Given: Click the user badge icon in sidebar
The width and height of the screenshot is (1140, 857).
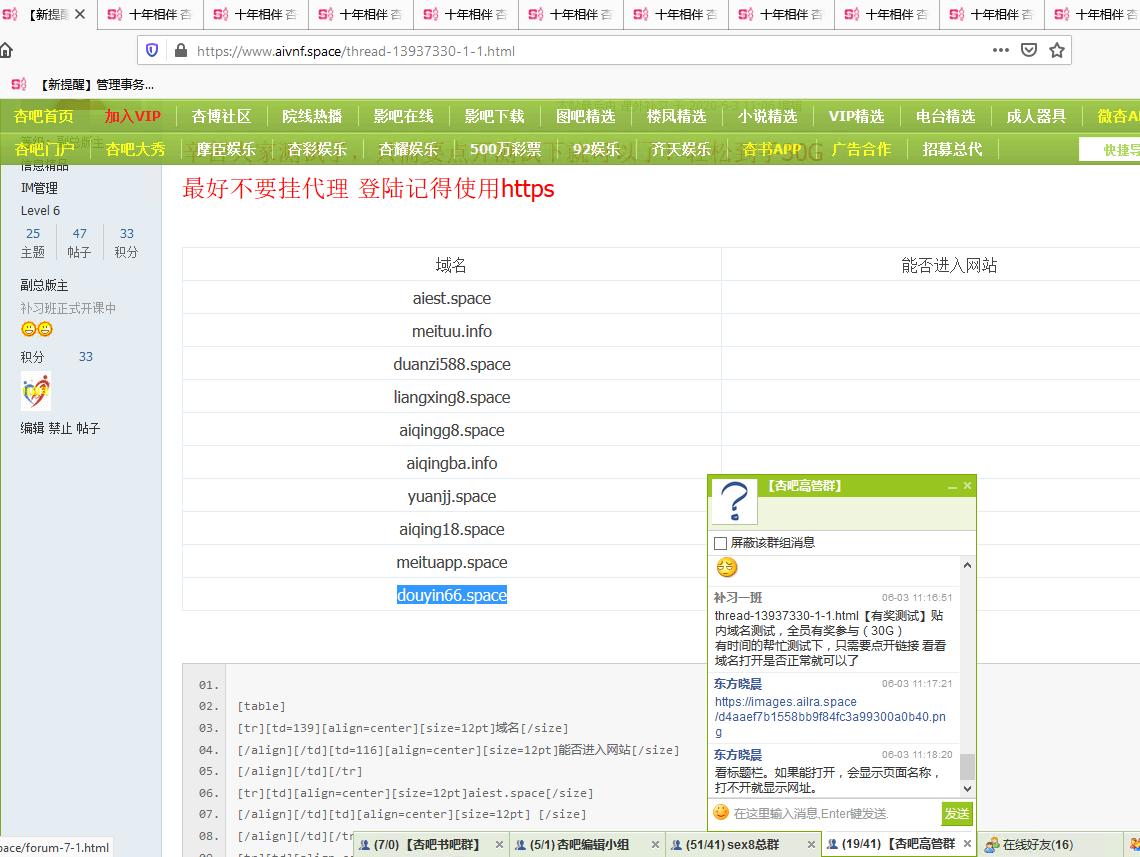Looking at the screenshot, I should pos(35,391).
